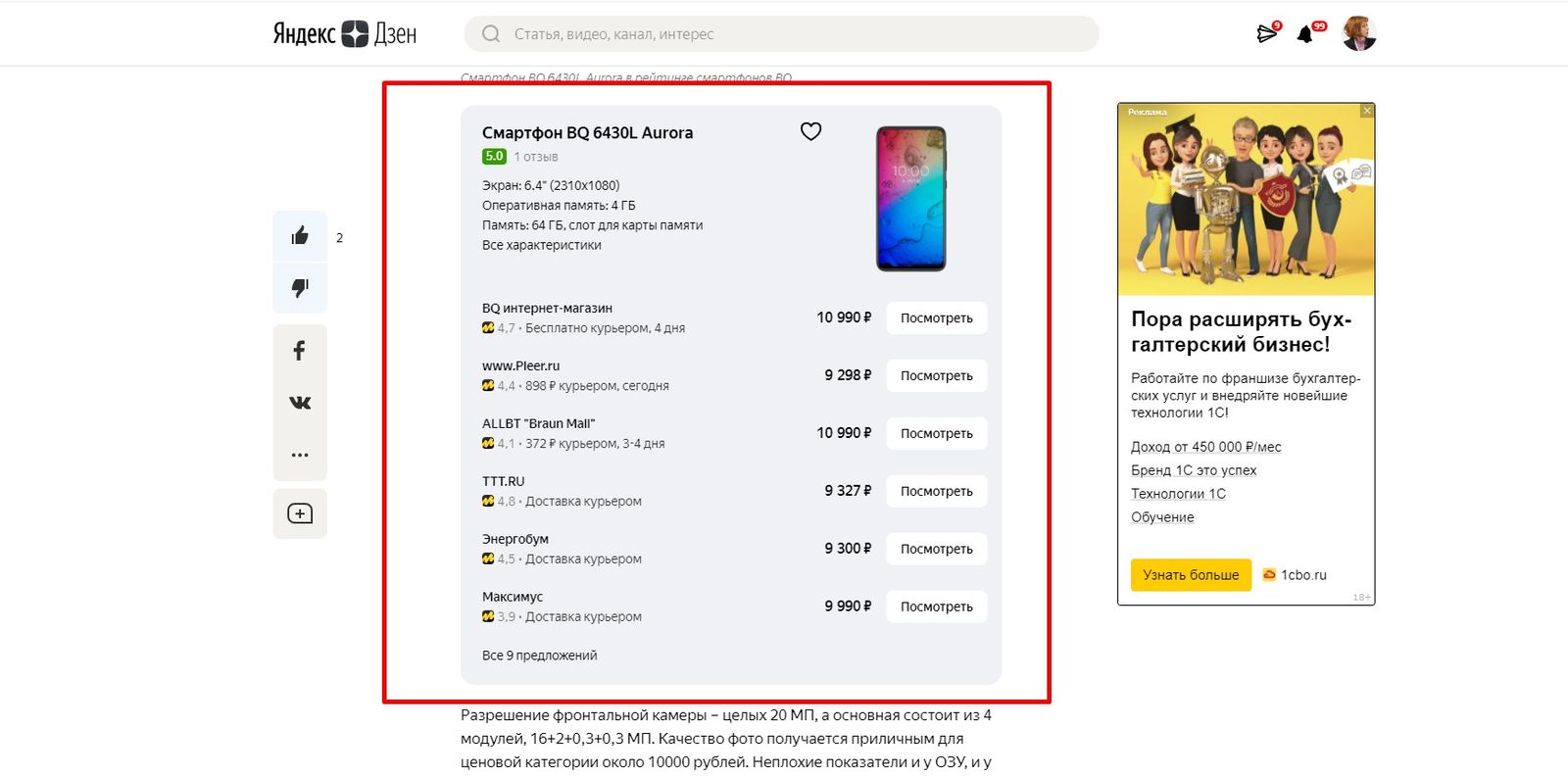Open the 1 отзыв reviews link
The image size is (1568, 777).
(x=536, y=157)
